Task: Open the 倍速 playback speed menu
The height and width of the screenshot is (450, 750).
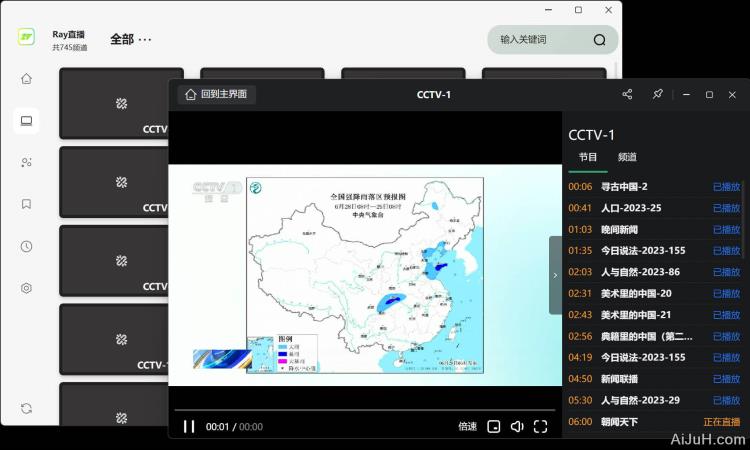Action: [467, 426]
